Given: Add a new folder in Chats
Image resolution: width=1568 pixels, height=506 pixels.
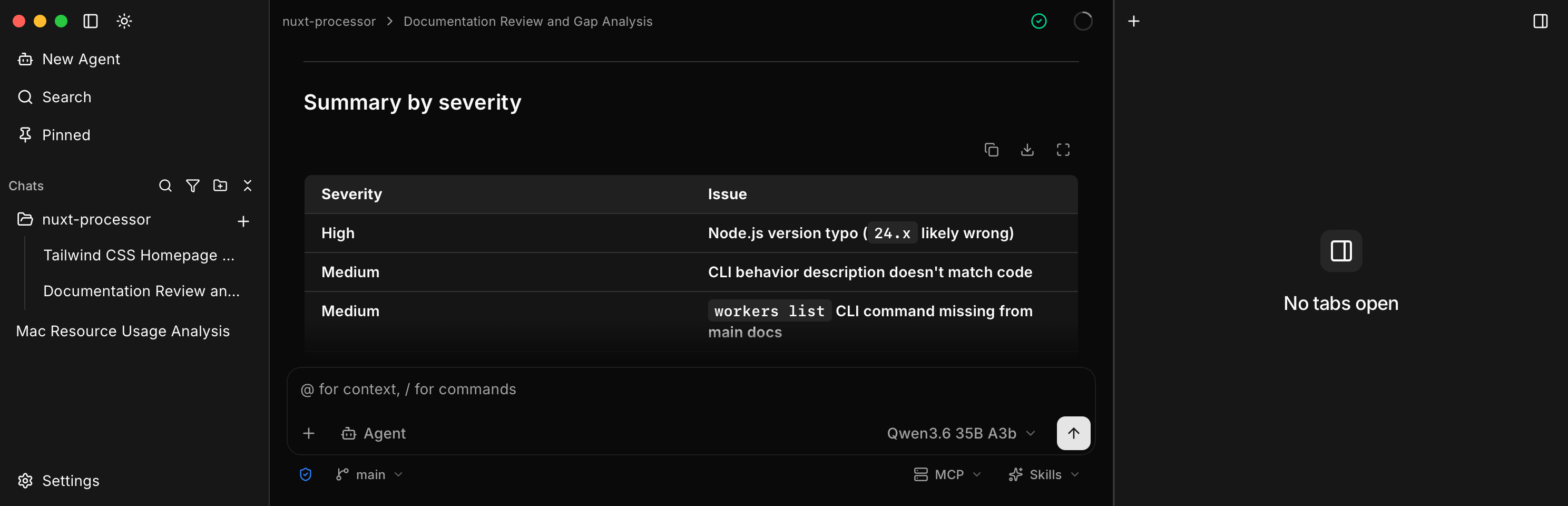Looking at the screenshot, I should 220,186.
